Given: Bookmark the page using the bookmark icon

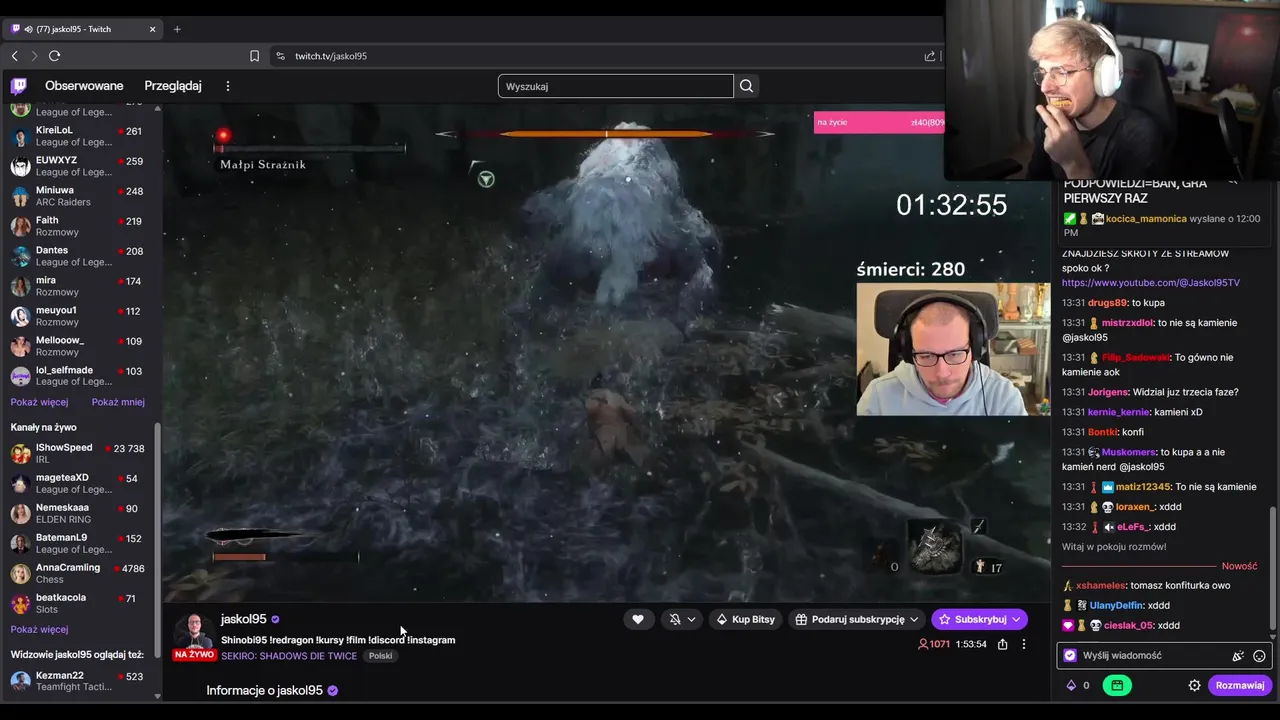Looking at the screenshot, I should click(254, 56).
